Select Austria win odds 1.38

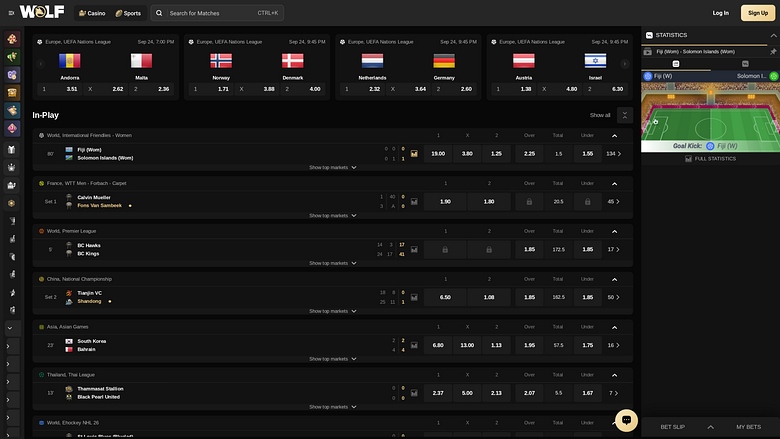coord(514,89)
